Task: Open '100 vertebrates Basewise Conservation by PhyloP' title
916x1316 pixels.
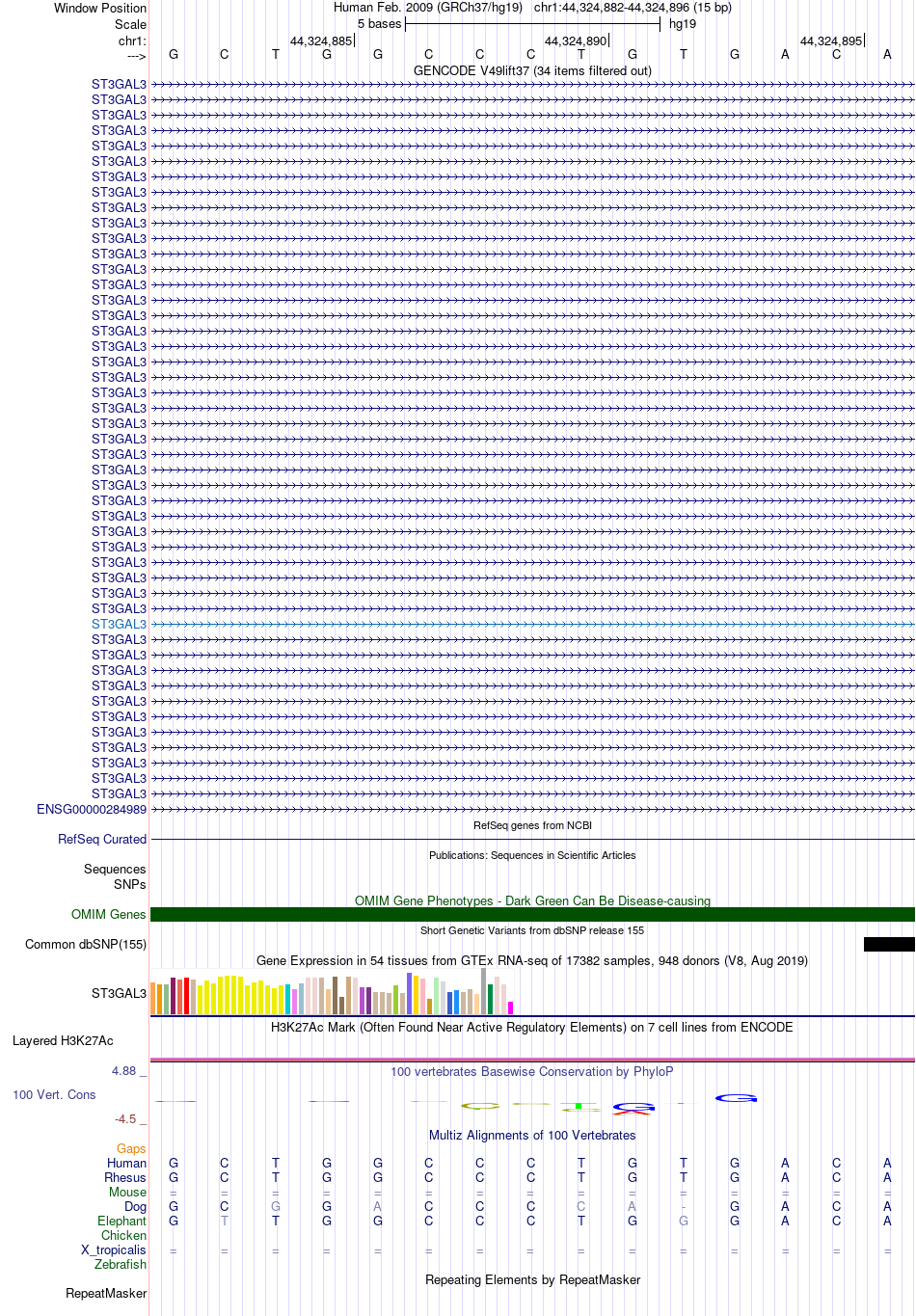Action: point(532,1071)
